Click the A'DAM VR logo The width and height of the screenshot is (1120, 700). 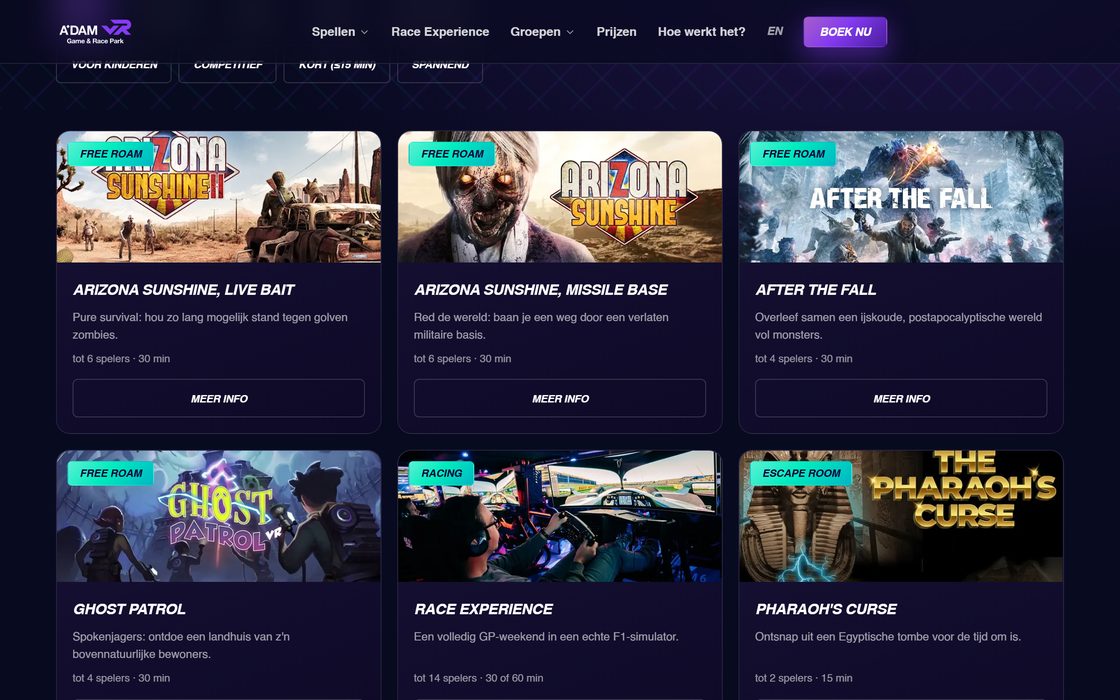point(95,31)
